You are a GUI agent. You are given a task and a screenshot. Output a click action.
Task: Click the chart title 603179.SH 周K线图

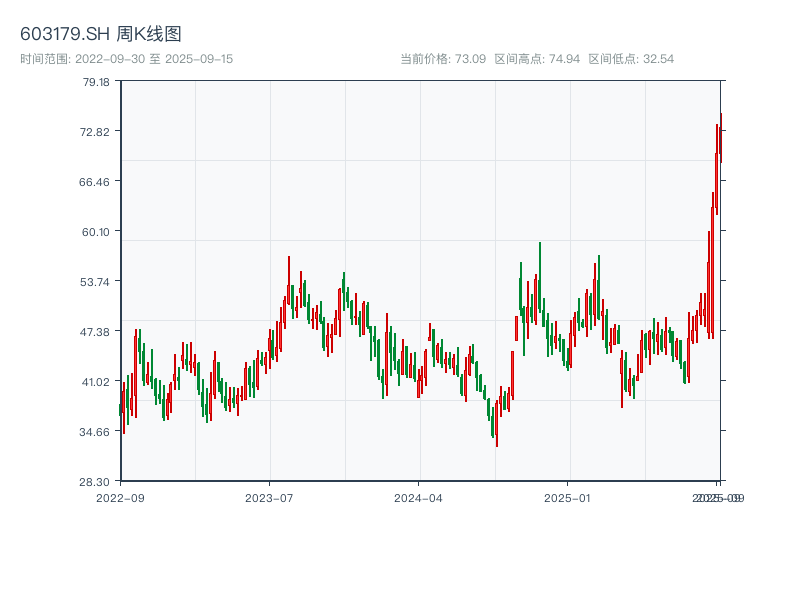101,35
